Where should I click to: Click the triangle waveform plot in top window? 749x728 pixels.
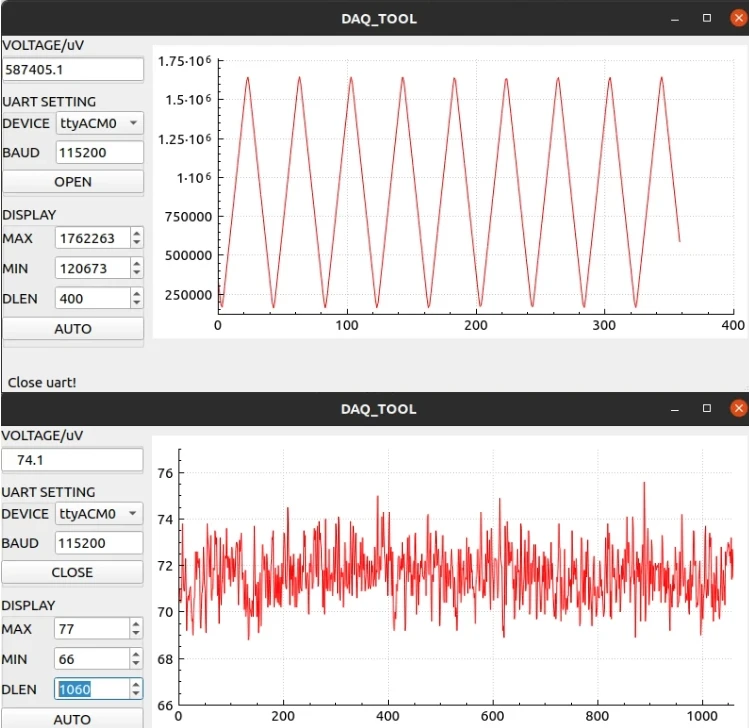[476, 187]
